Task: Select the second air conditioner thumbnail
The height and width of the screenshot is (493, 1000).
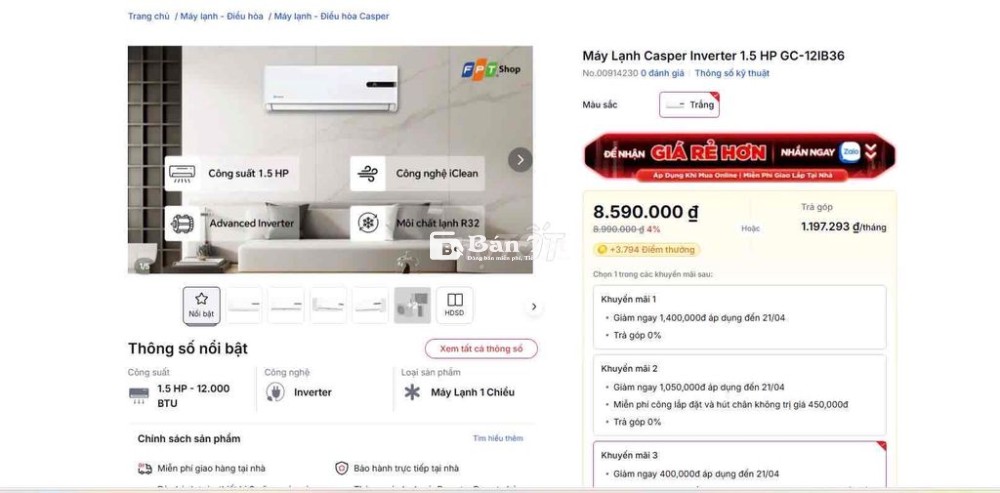Action: (286, 305)
